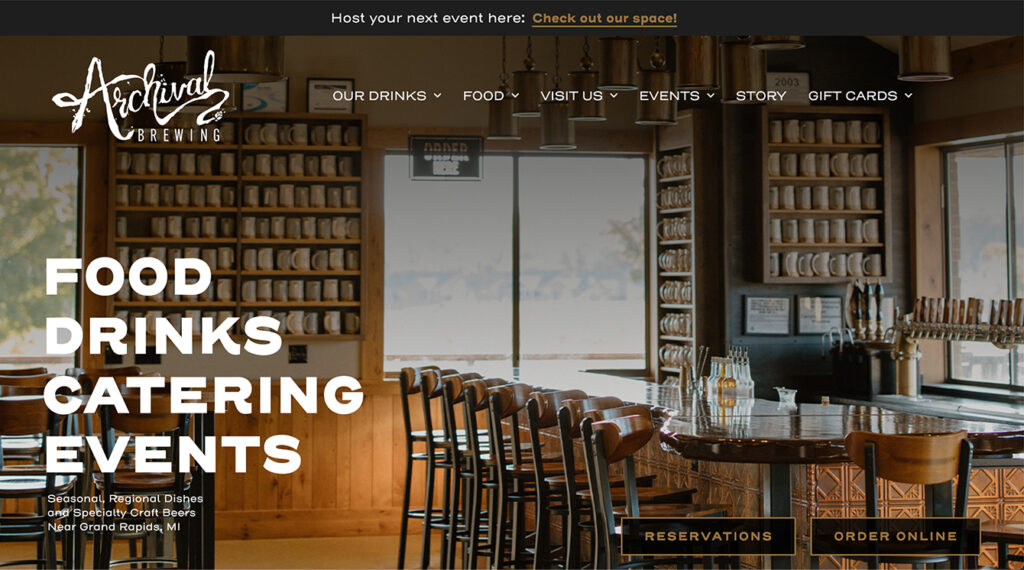Open the Gift Cards menu item
The image size is (1024, 570).
click(853, 96)
